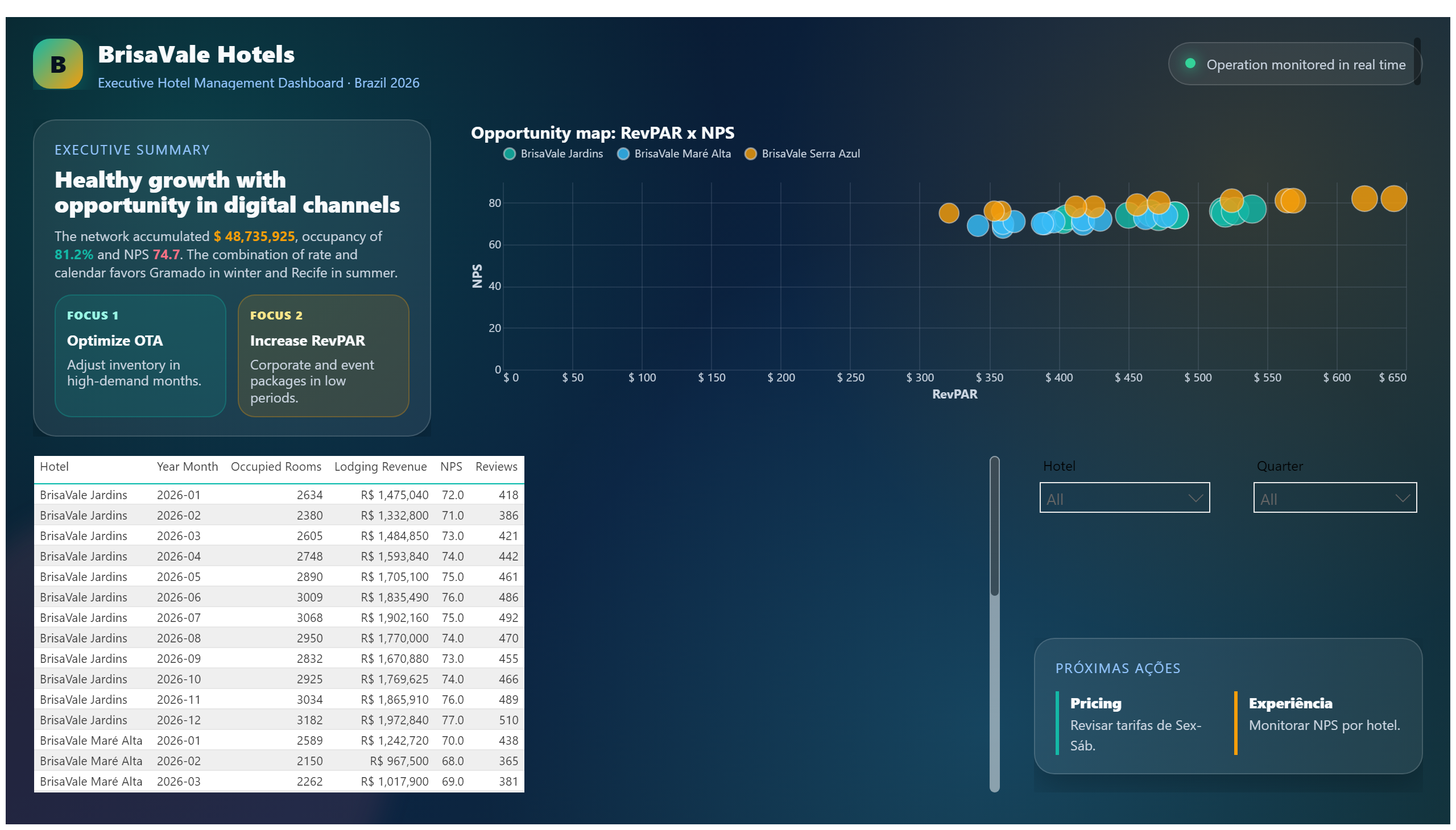Click the NPS 74.7 value
1456x830 pixels.
166,255
